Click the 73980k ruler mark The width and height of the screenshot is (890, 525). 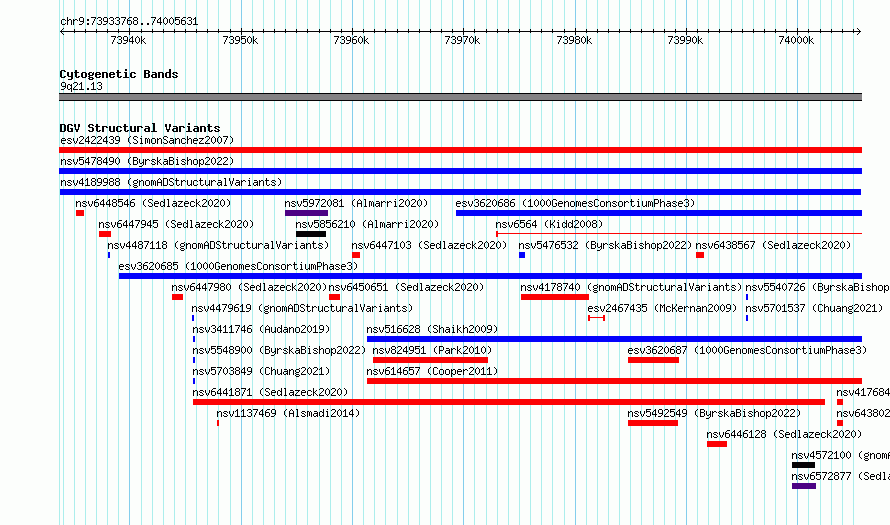[x=574, y=40]
